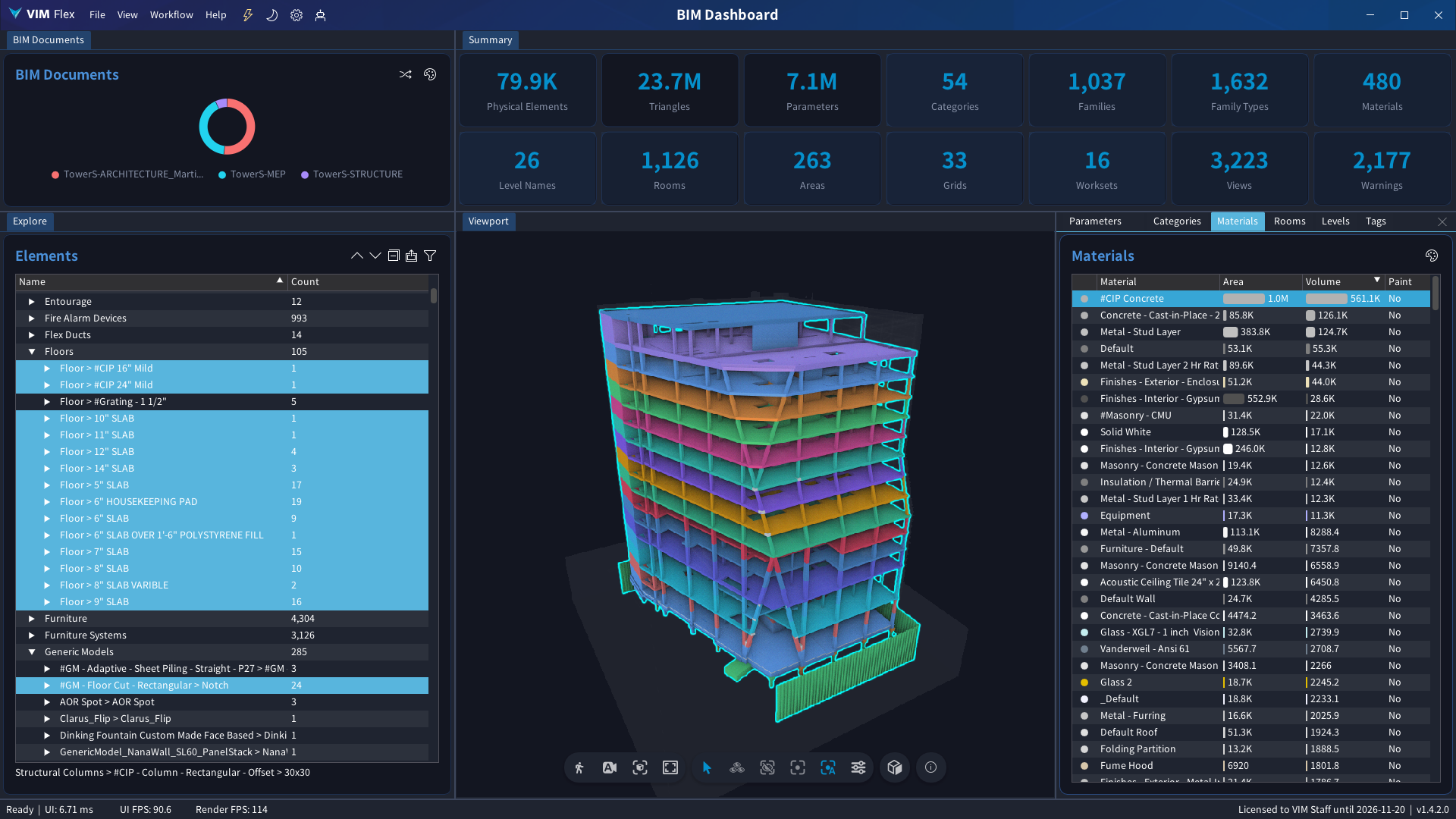Switch to the Rooms tab
This screenshot has height=819, width=1456.
1289,221
